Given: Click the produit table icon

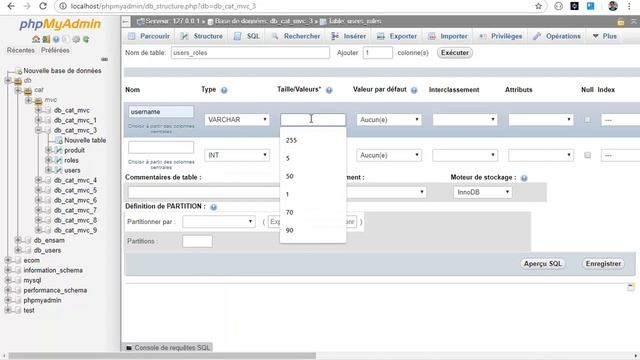Looking at the screenshot, I should 59,150.
